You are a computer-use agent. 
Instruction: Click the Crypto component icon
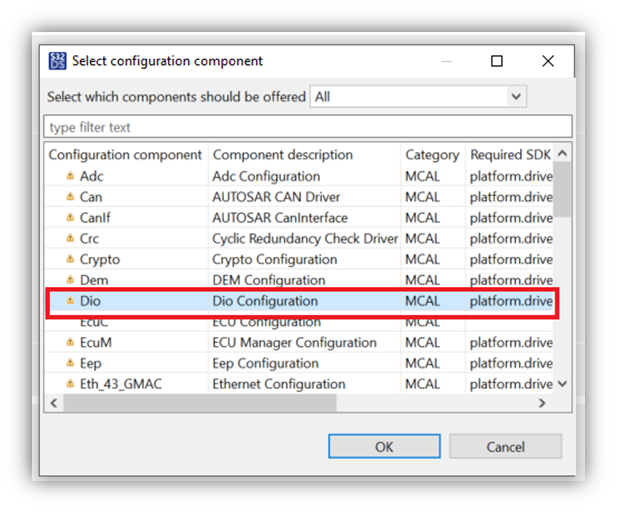70,260
